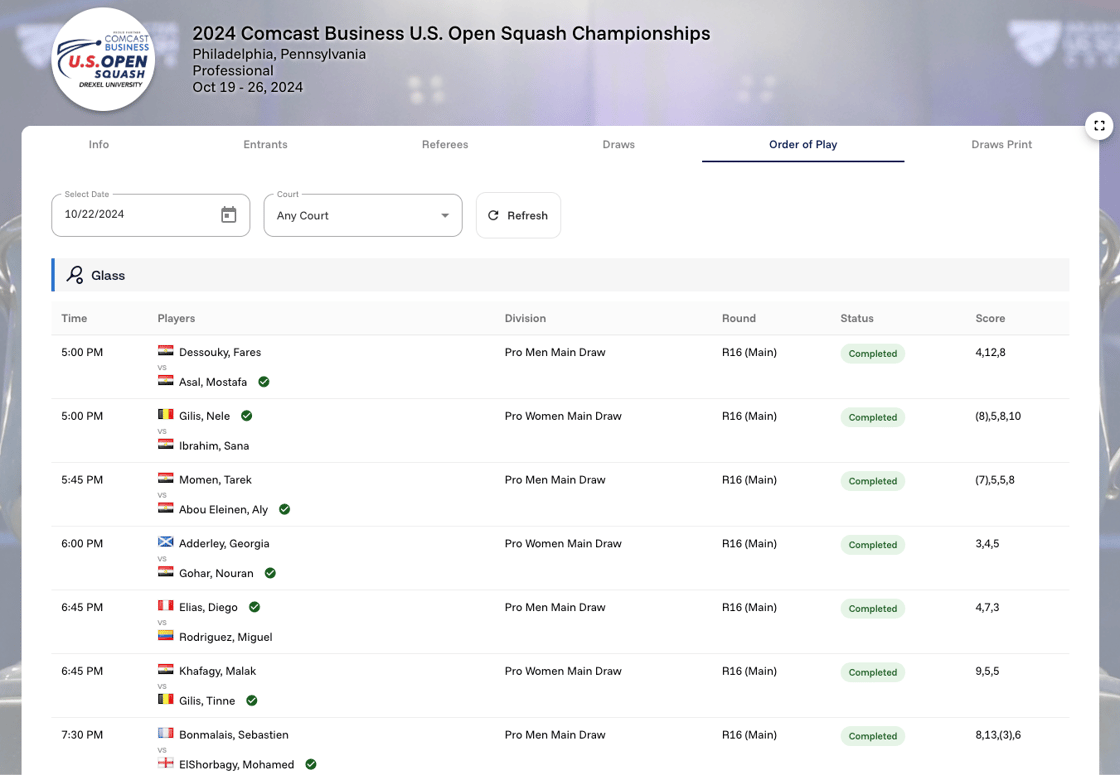The width and height of the screenshot is (1120, 775).
Task: Switch to the Info tab
Action: click(99, 144)
